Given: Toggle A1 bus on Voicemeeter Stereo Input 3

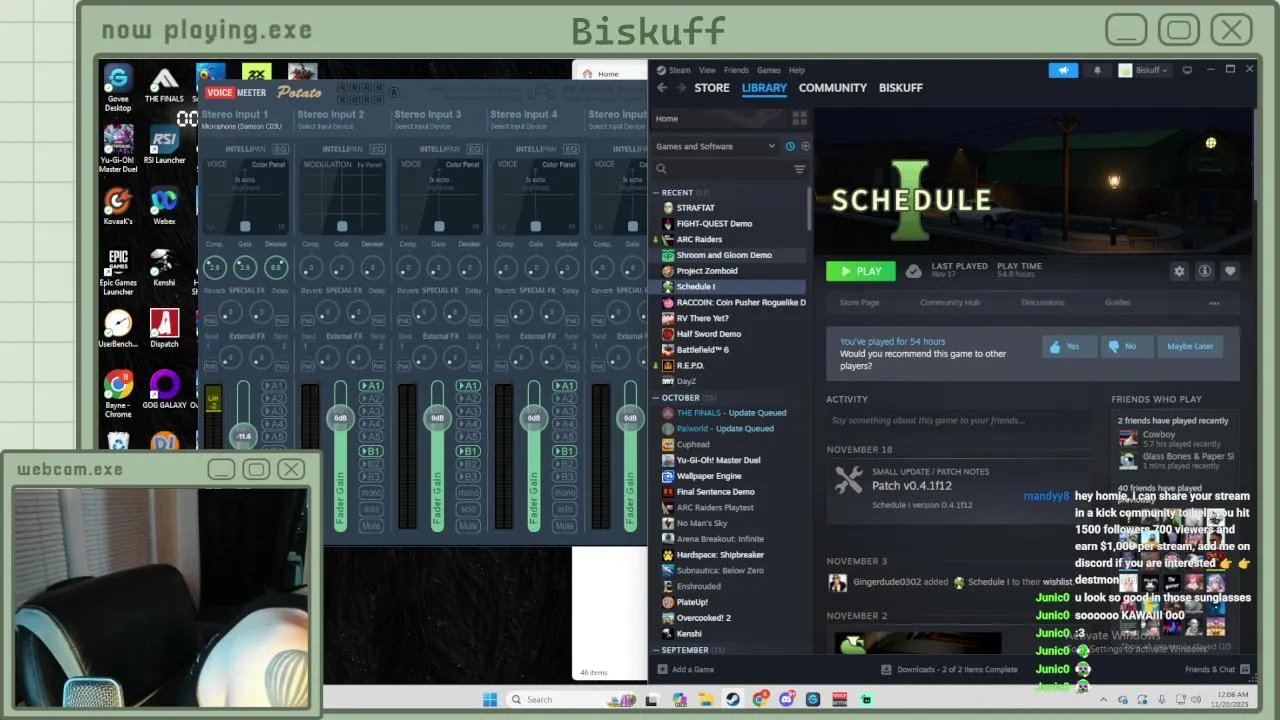Looking at the screenshot, I should (468, 386).
